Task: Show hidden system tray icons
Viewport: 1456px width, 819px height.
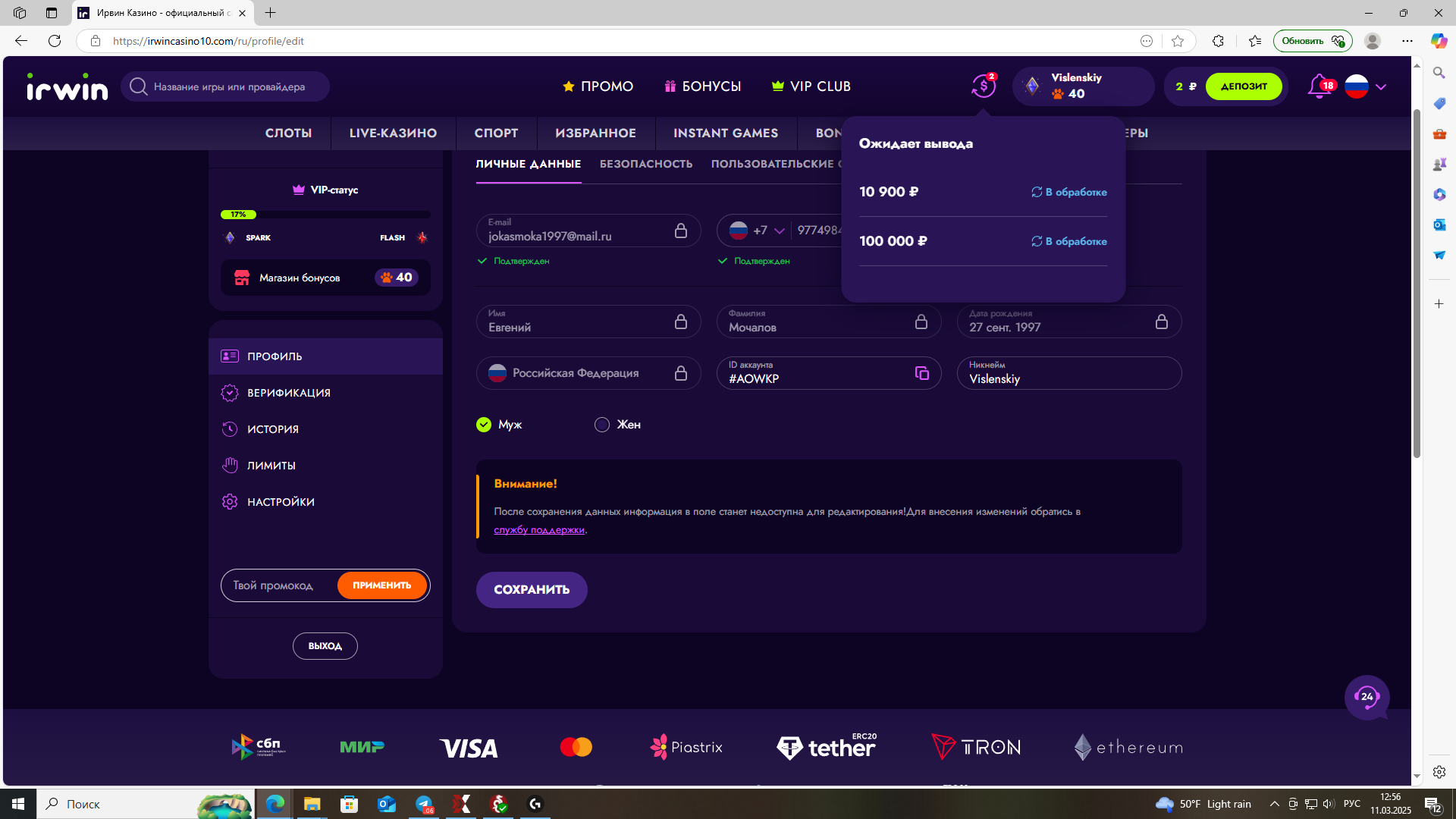Action: point(1274,804)
